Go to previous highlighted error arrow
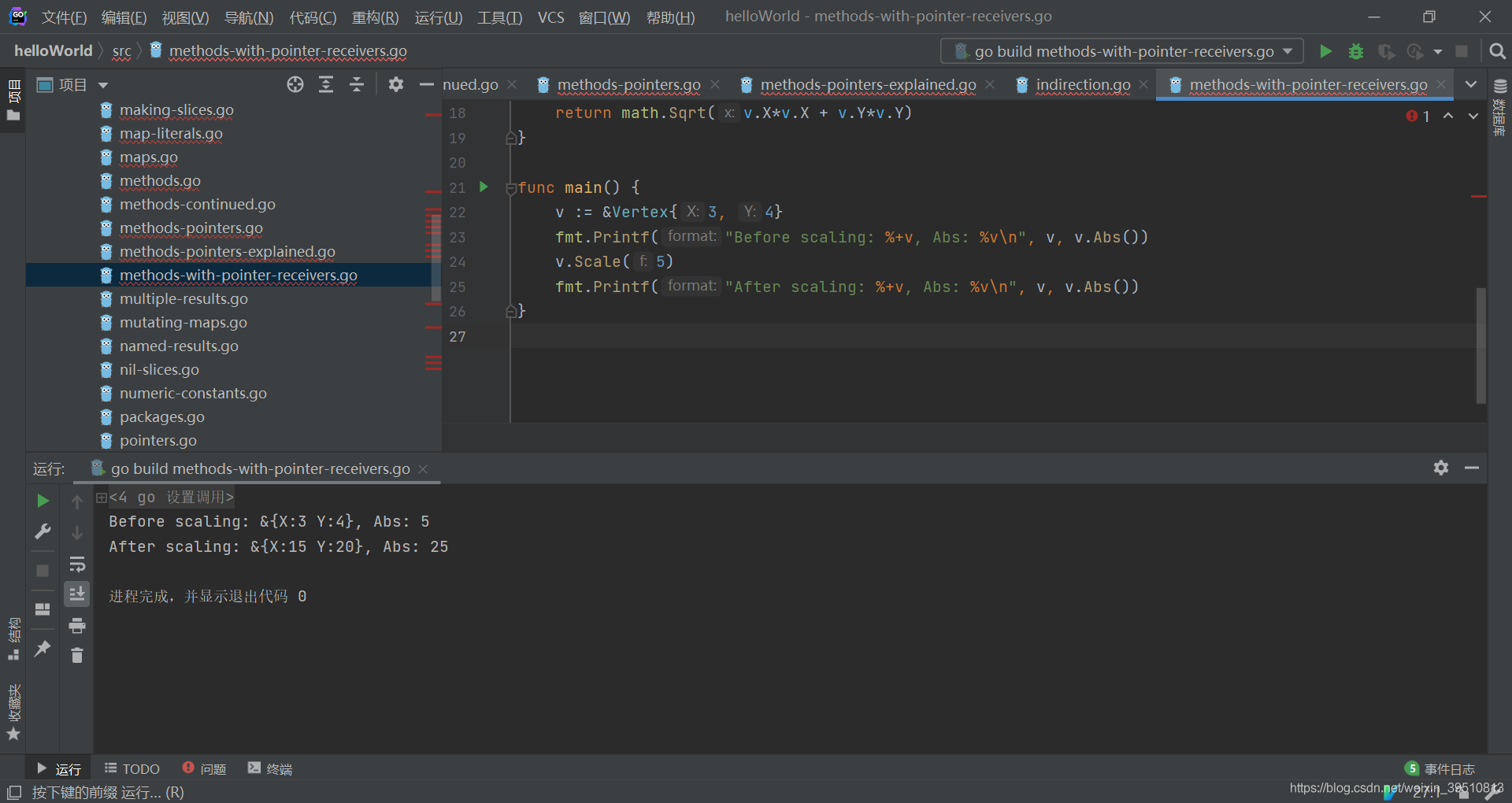Screen dimensions: 1512x803 tap(1447, 116)
